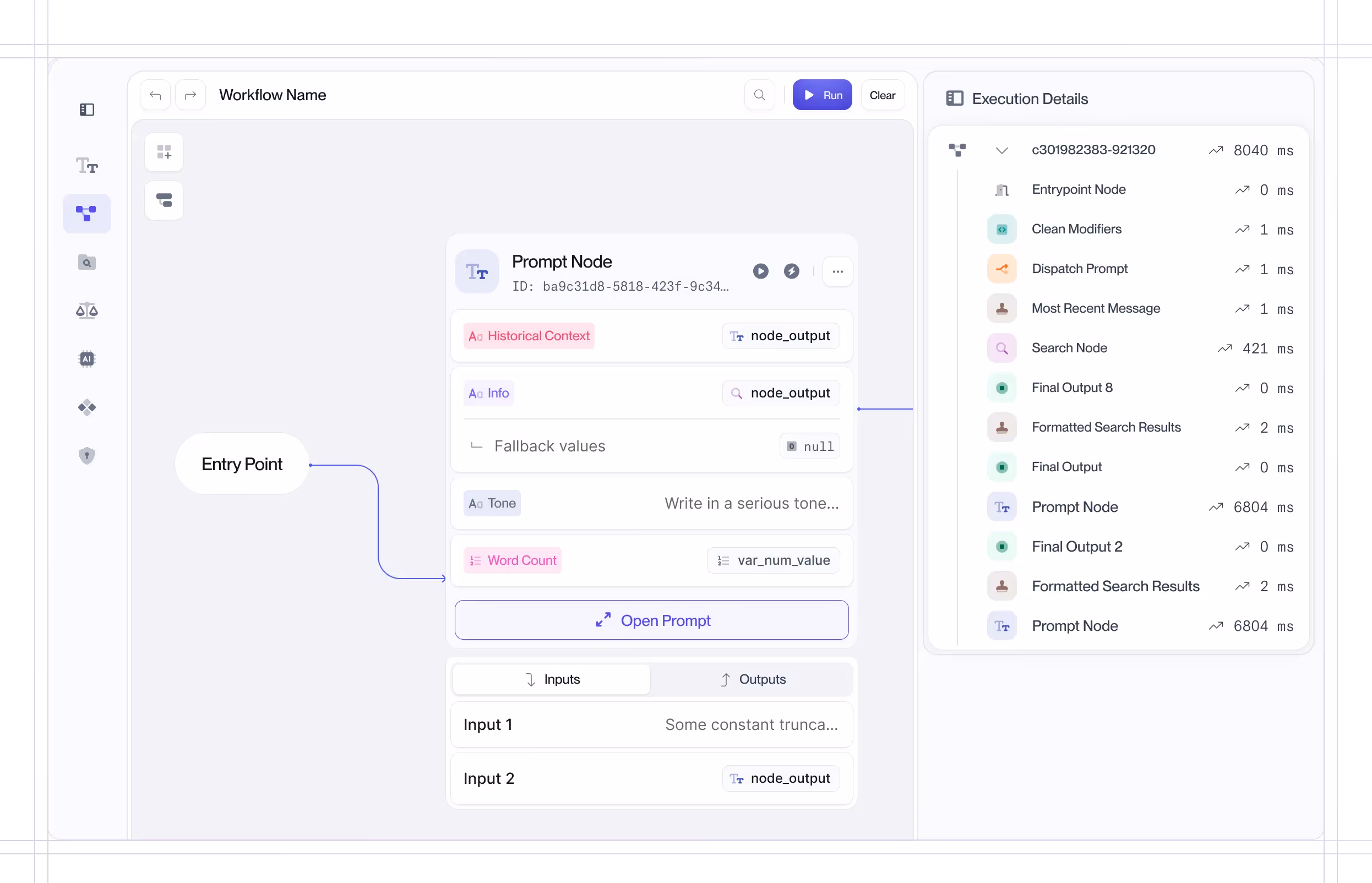The height and width of the screenshot is (883, 1372).
Task: Open Historical Context node_output selector
Action: coord(780,336)
